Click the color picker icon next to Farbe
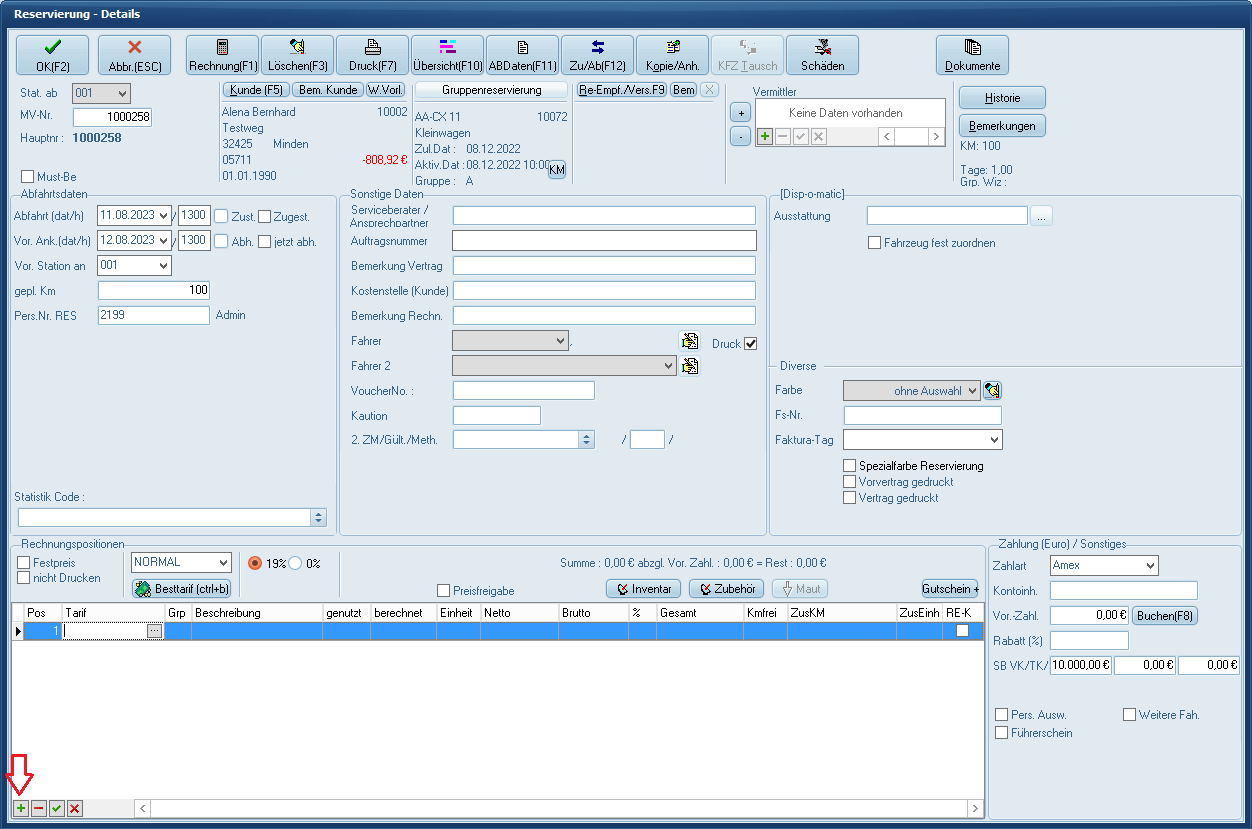 [992, 390]
